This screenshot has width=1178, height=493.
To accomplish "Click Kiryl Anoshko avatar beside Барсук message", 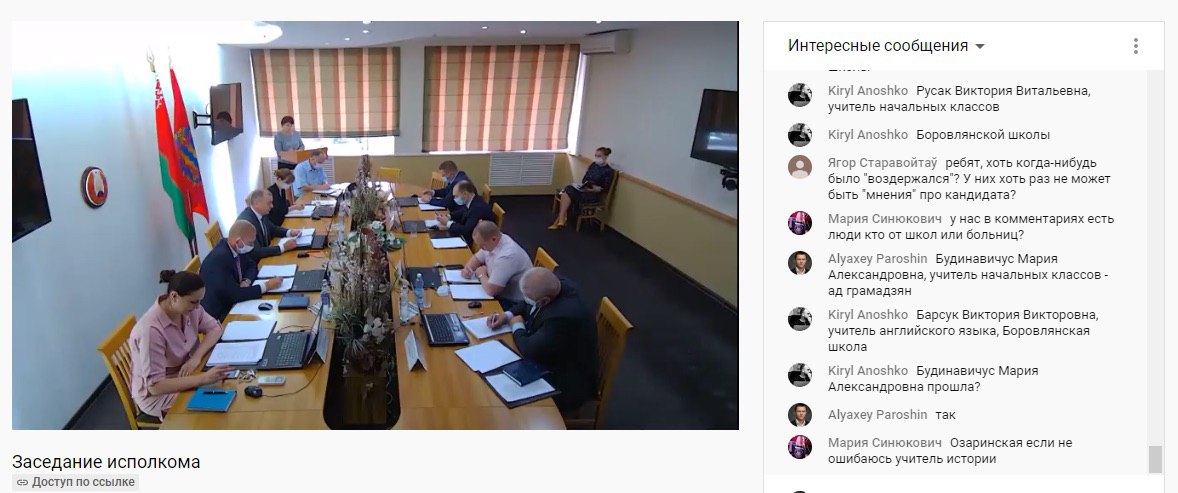I will click(799, 319).
